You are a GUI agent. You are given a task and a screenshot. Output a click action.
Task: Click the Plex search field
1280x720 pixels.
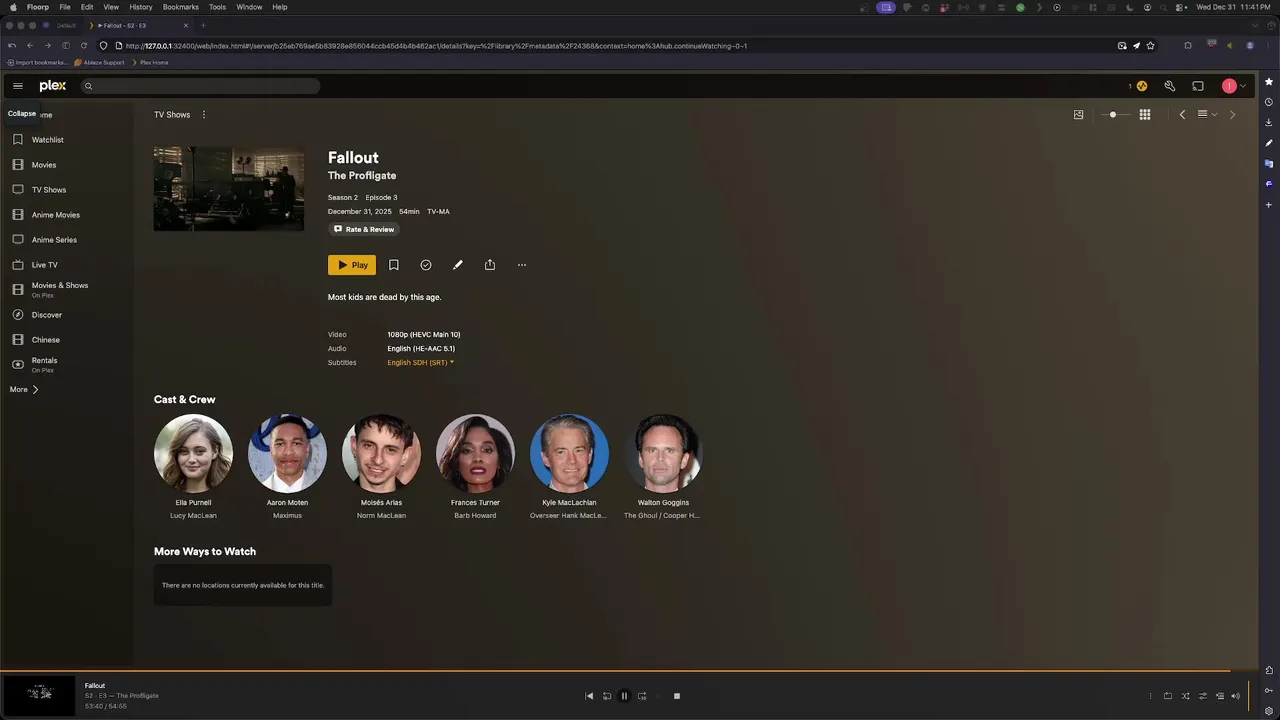click(200, 86)
